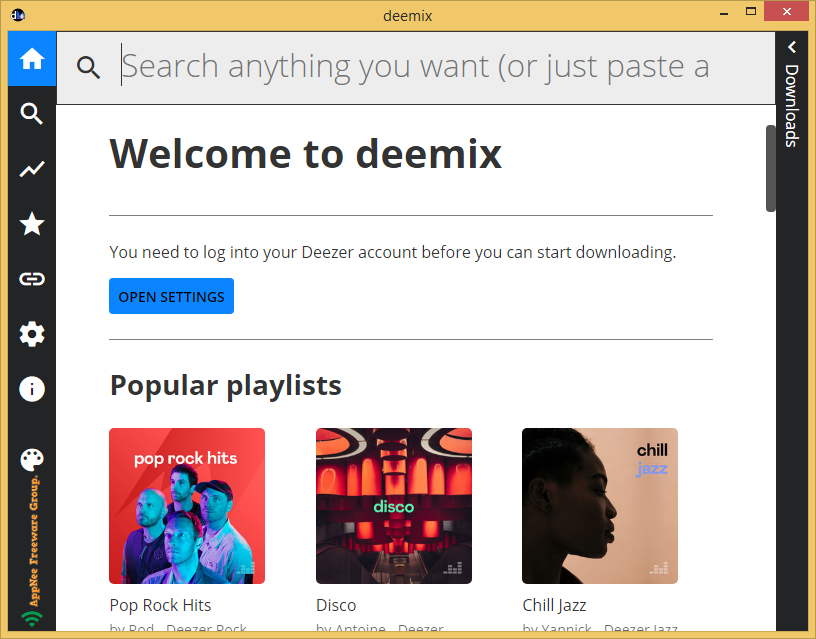Open the Disco playlist cover
This screenshot has width=816, height=639.
[394, 506]
